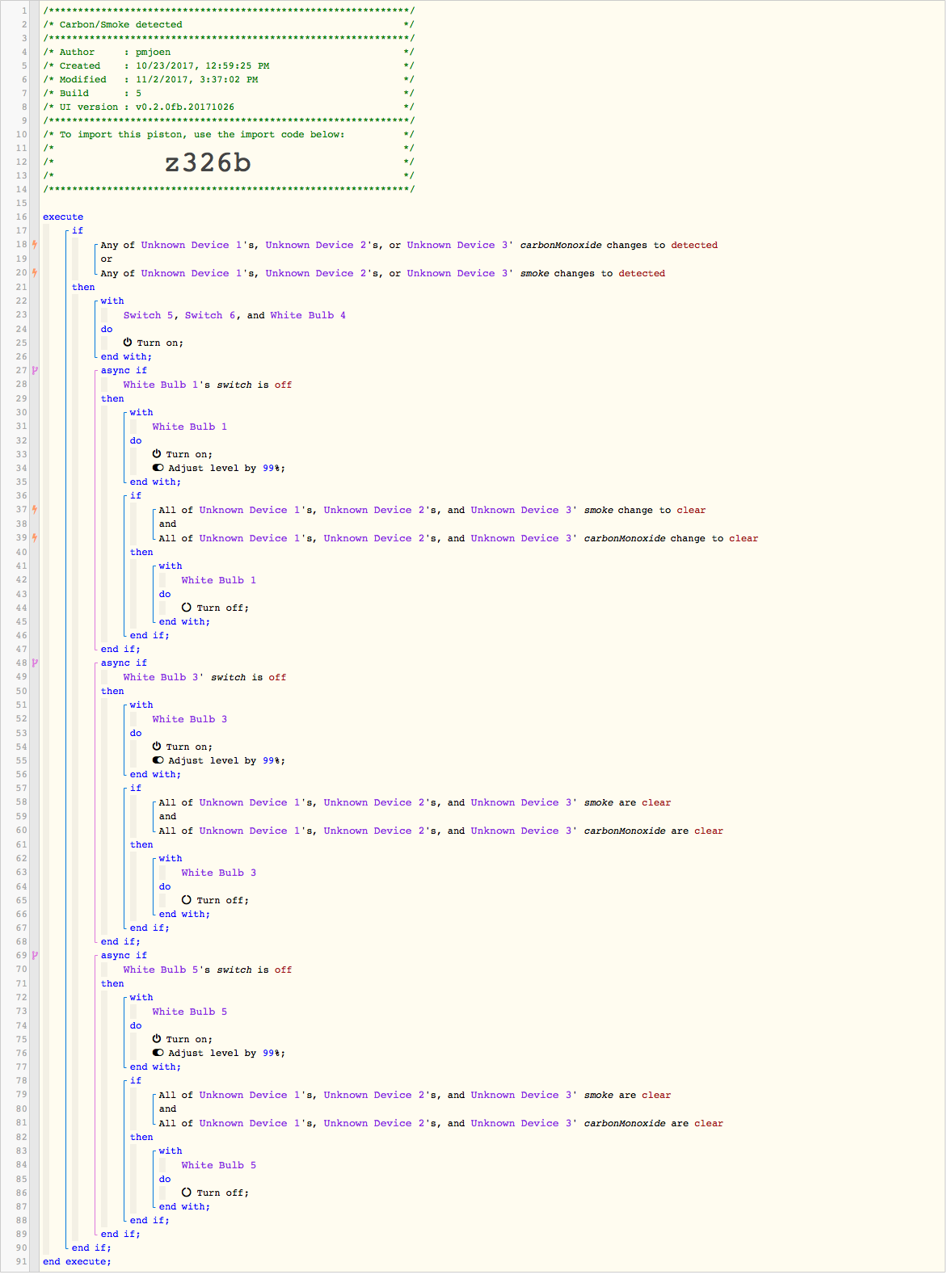Click the smoke changes to detected condition
This screenshot has width=952, height=1279.
pos(383,273)
